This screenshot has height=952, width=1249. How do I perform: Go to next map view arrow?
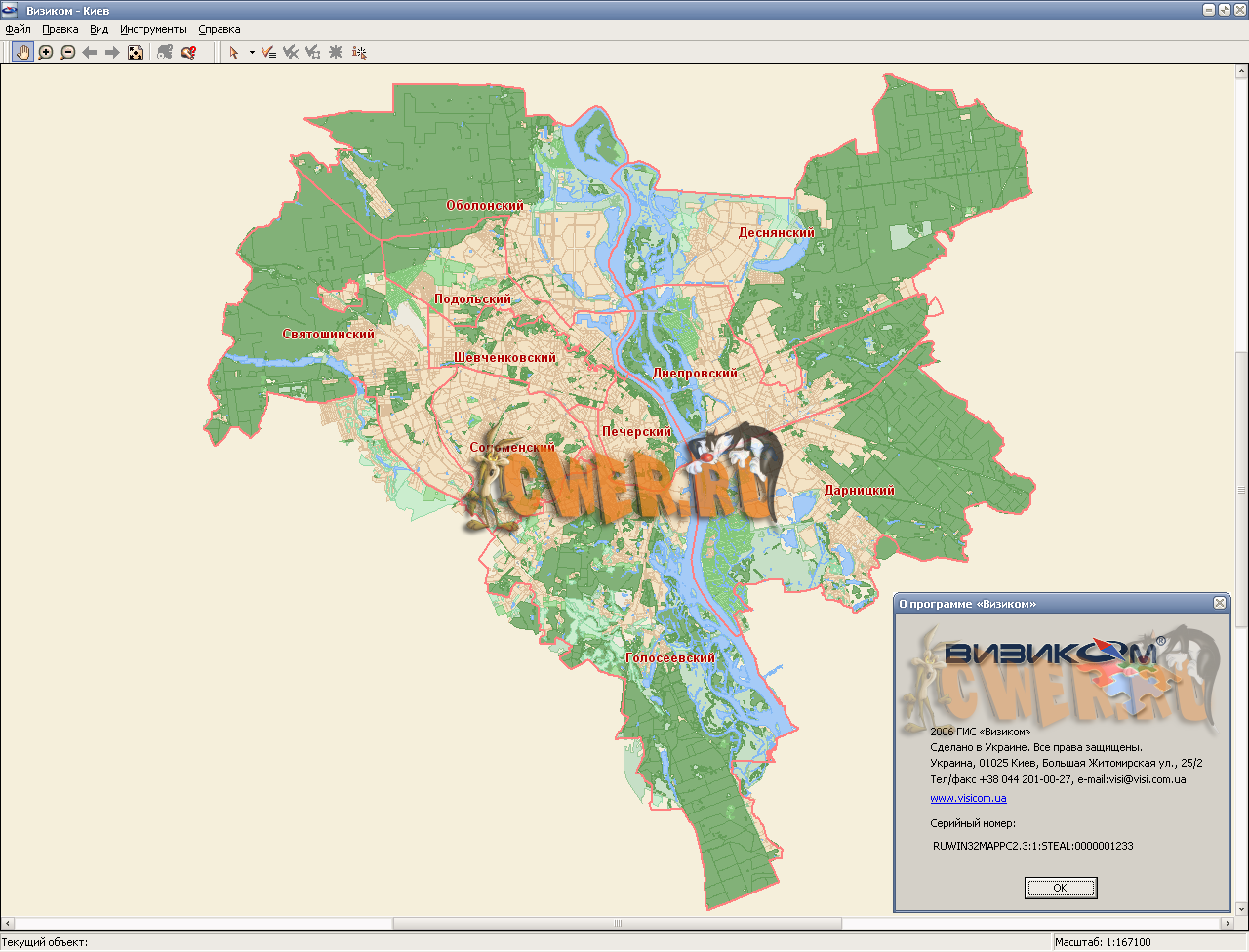(112, 53)
